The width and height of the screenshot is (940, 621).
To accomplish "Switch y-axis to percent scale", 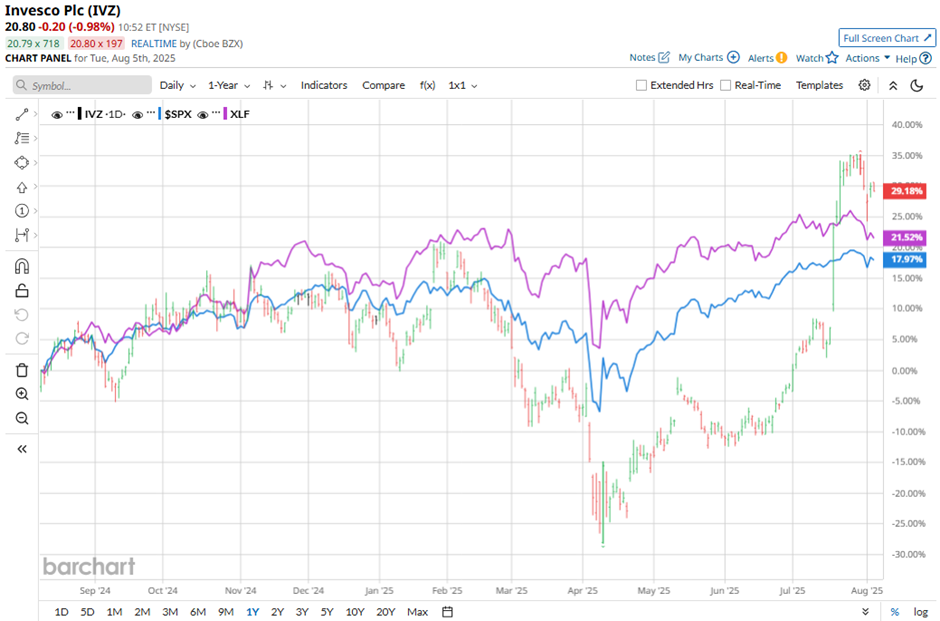I will [x=894, y=611].
